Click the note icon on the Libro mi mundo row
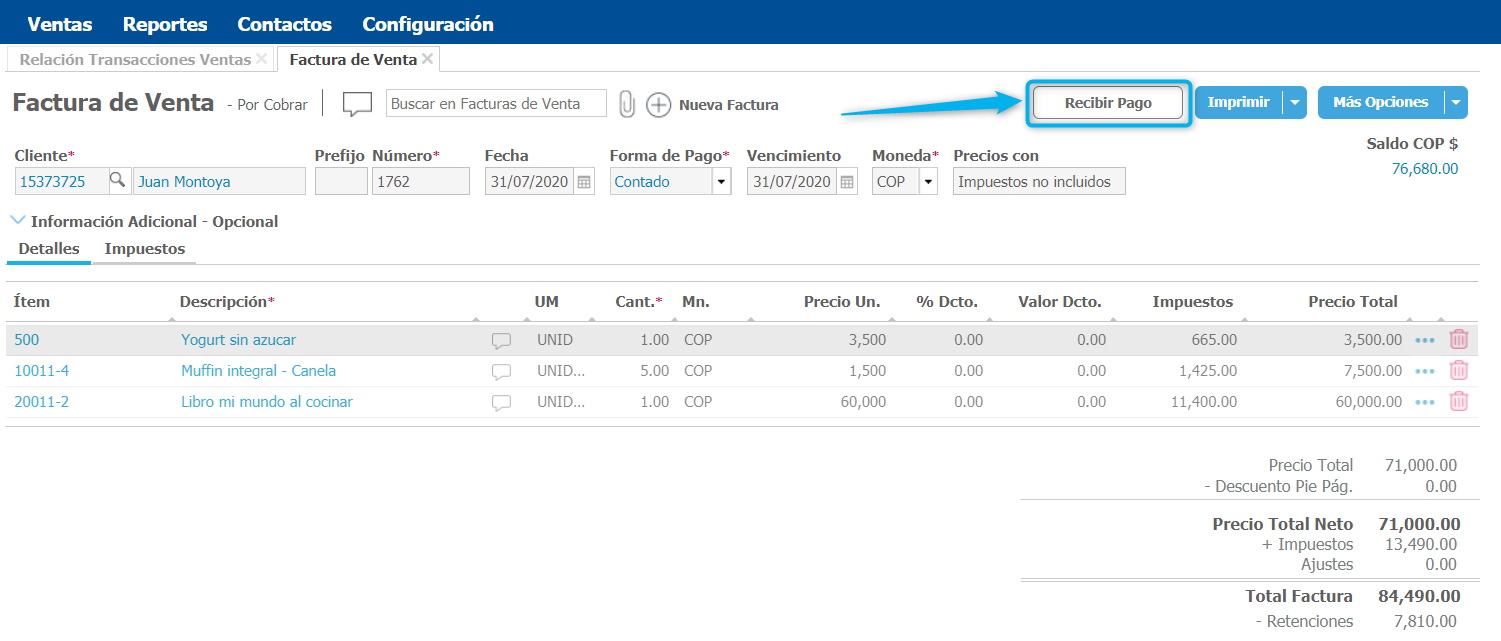Viewport: 1501px width, 641px height. 501,402
